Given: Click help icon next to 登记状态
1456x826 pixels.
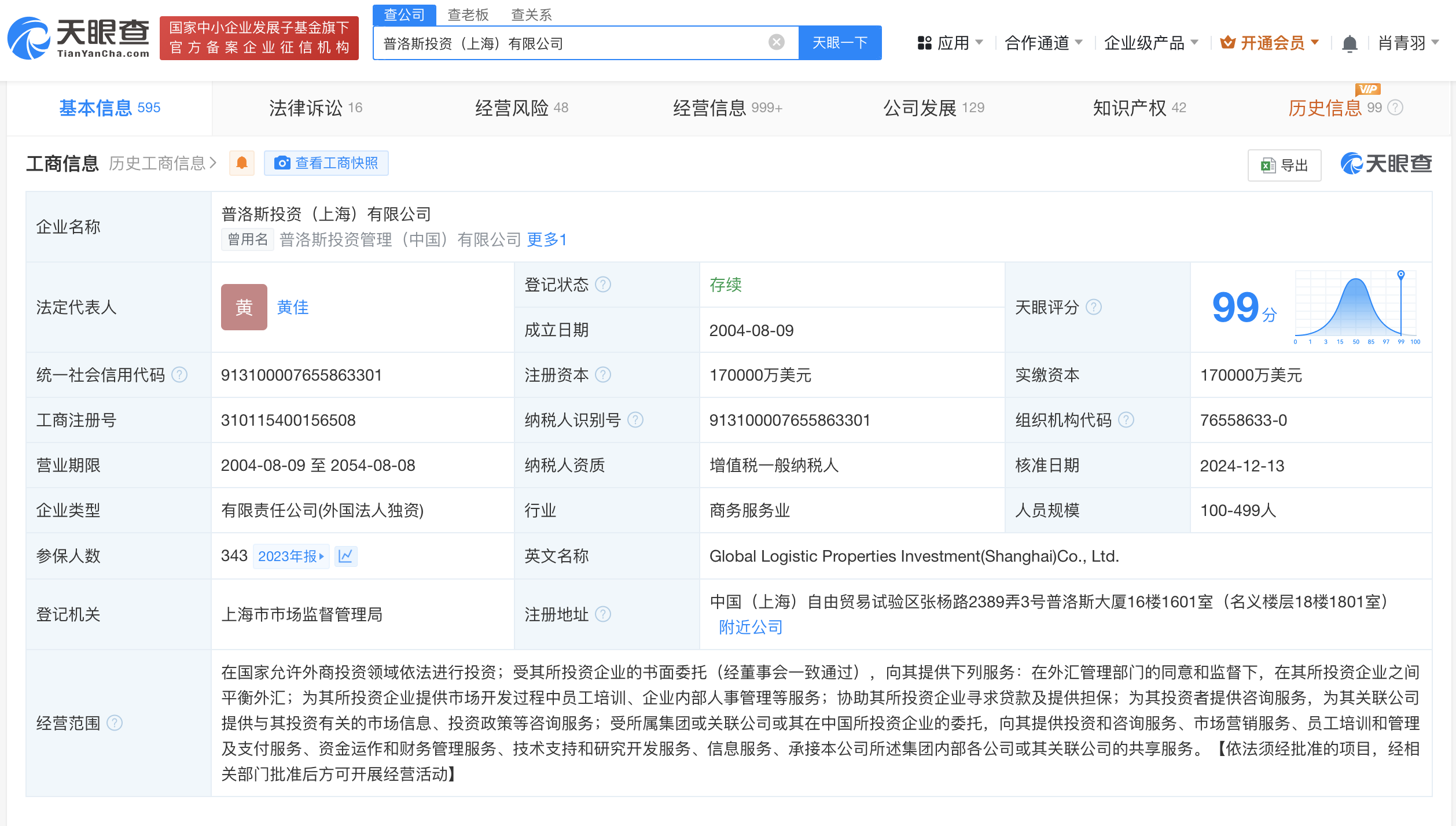Looking at the screenshot, I should (603, 285).
